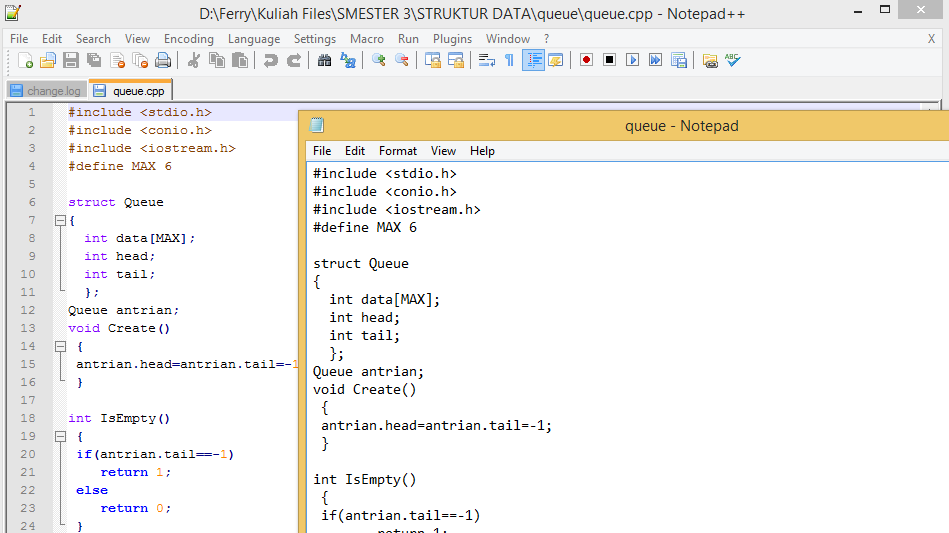The width and height of the screenshot is (949, 533).
Task: Switch to the change.log tab
Action: coord(46,91)
